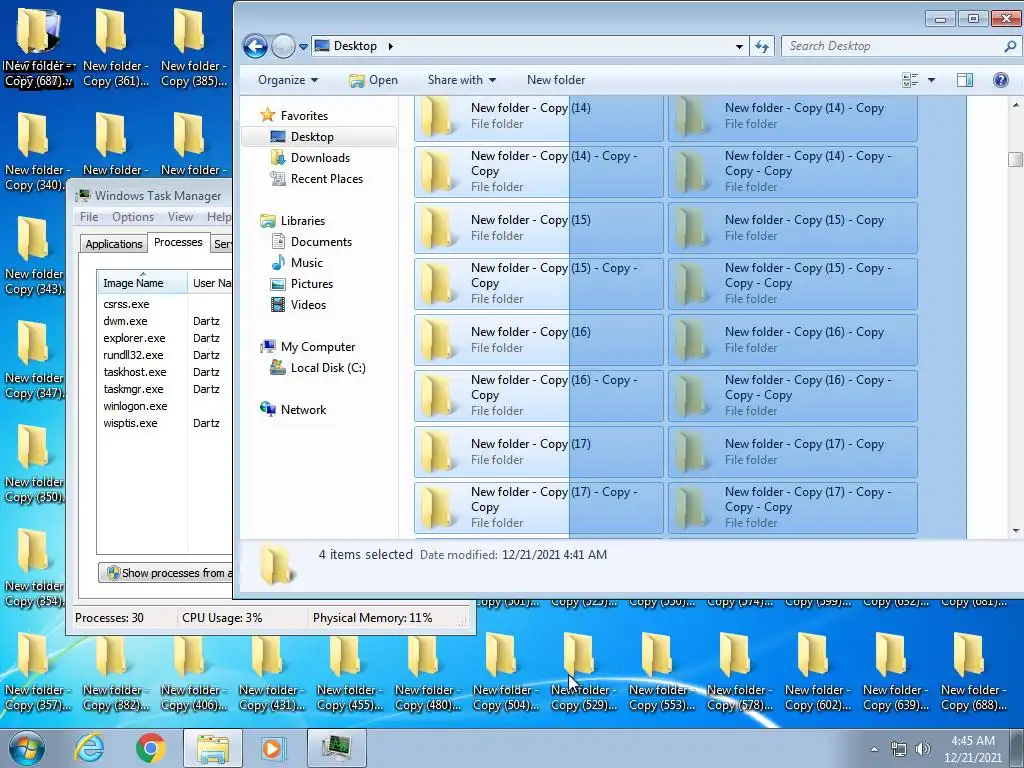
Task: Switch to Processes tab in Task Manager
Action: [x=178, y=242]
